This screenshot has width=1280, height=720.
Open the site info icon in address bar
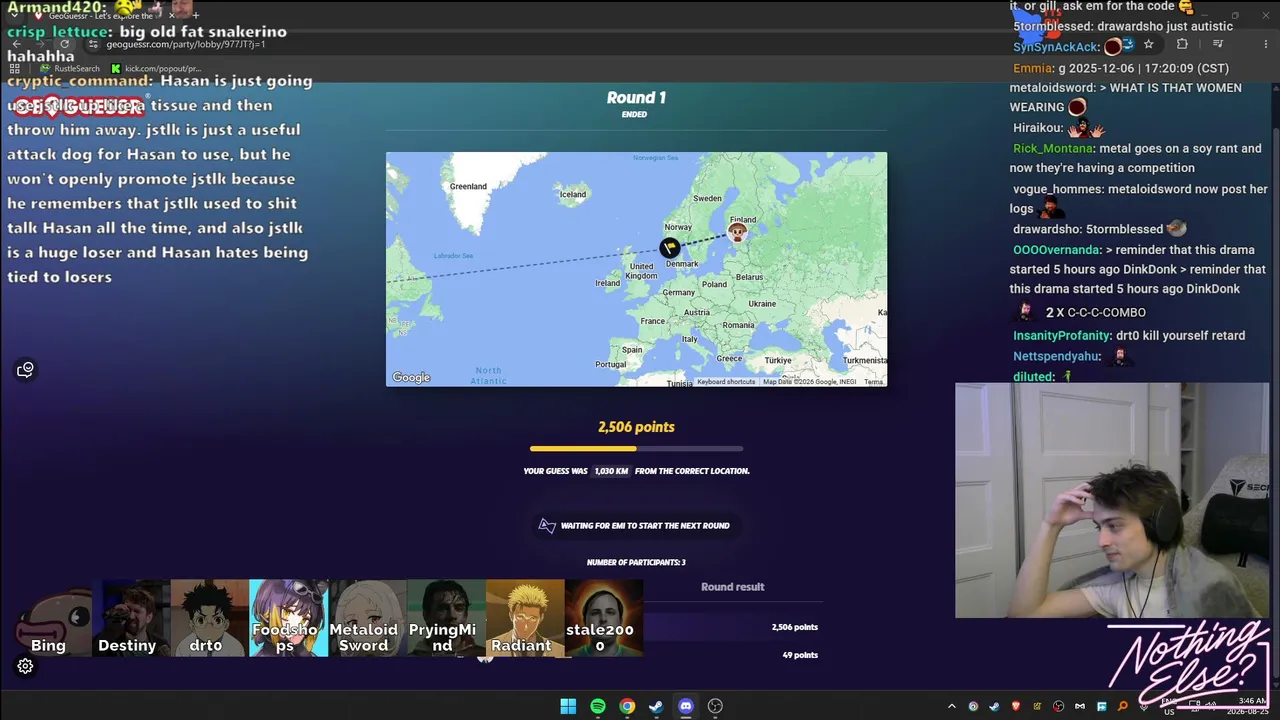[x=93, y=44]
